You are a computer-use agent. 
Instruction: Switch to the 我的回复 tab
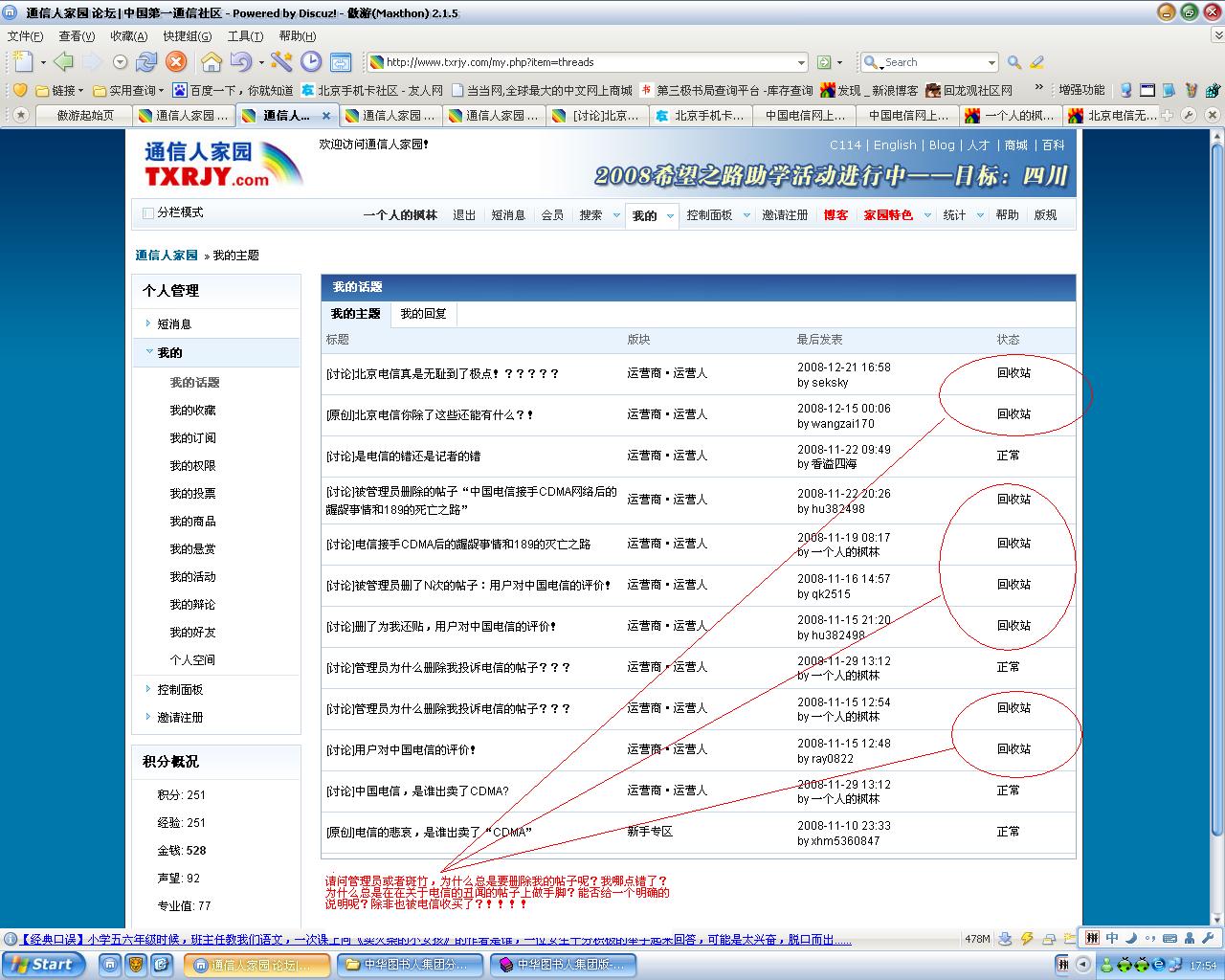coord(423,314)
